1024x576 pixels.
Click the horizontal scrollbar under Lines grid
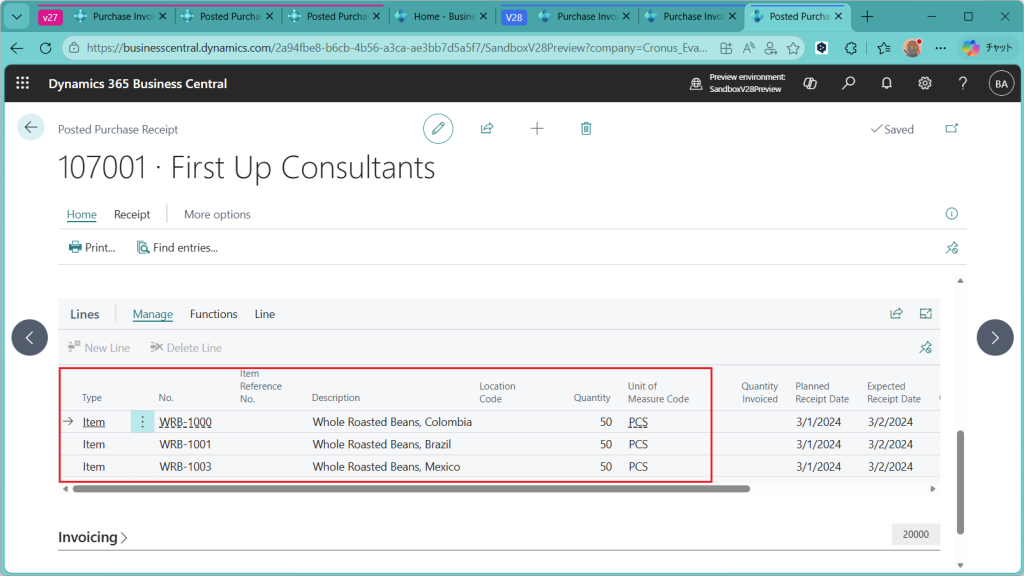pos(410,489)
